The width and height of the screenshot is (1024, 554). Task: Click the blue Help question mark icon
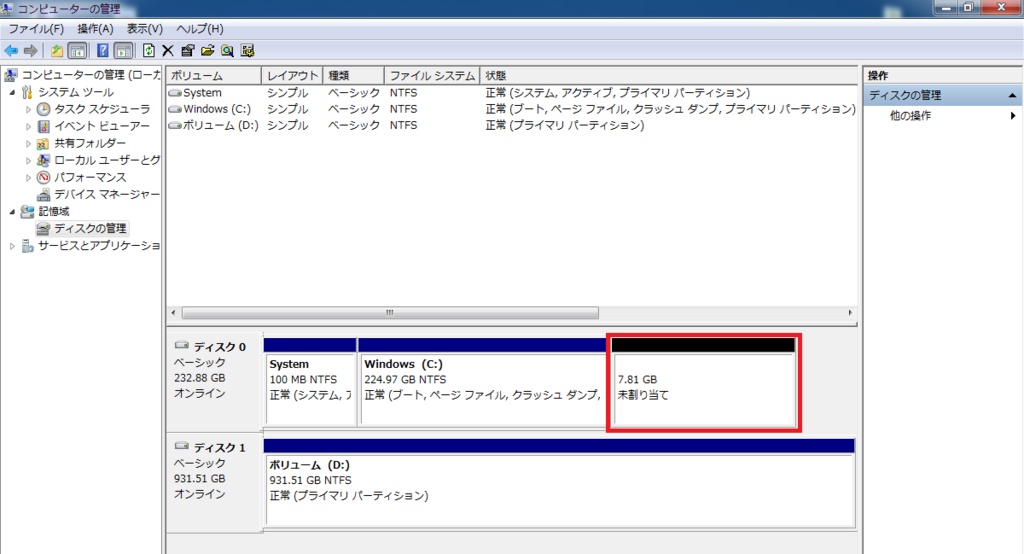(103, 50)
